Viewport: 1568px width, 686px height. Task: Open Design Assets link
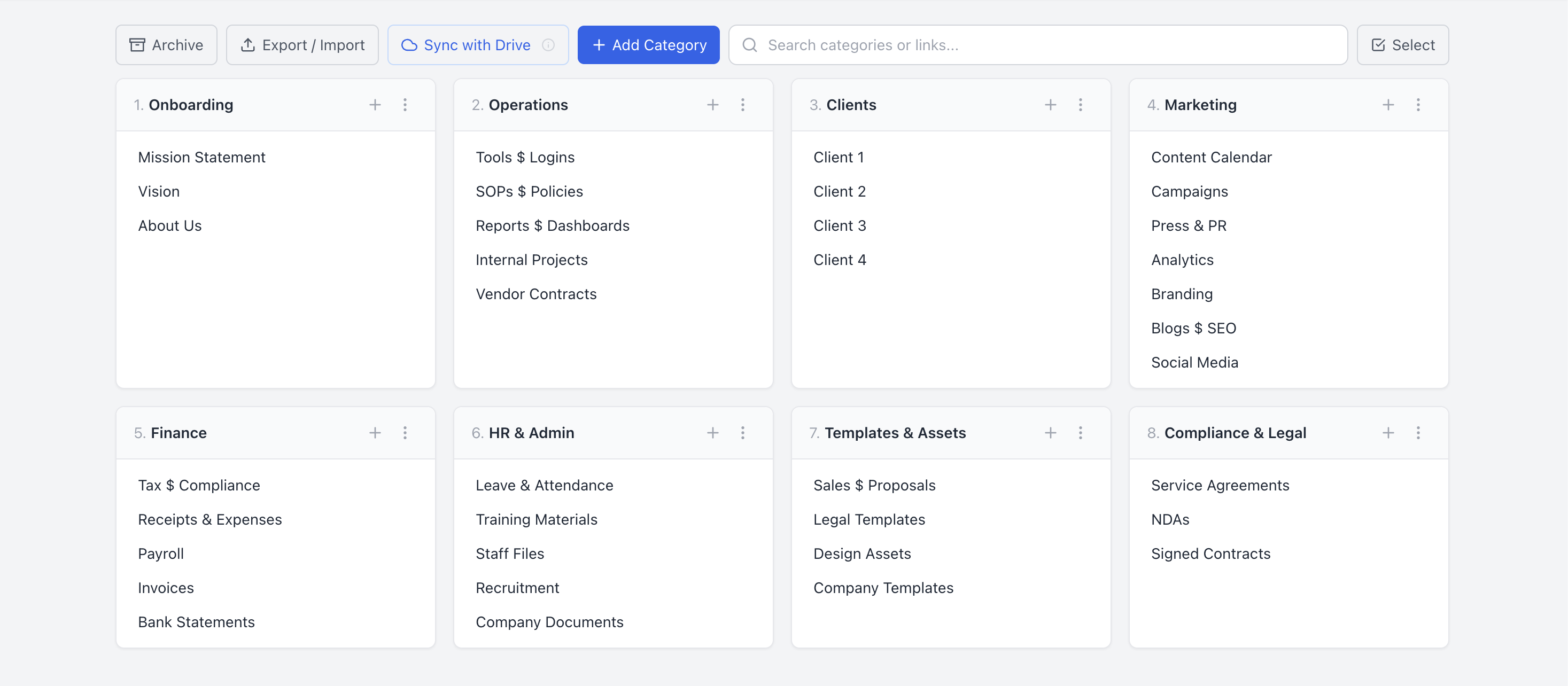click(x=863, y=554)
